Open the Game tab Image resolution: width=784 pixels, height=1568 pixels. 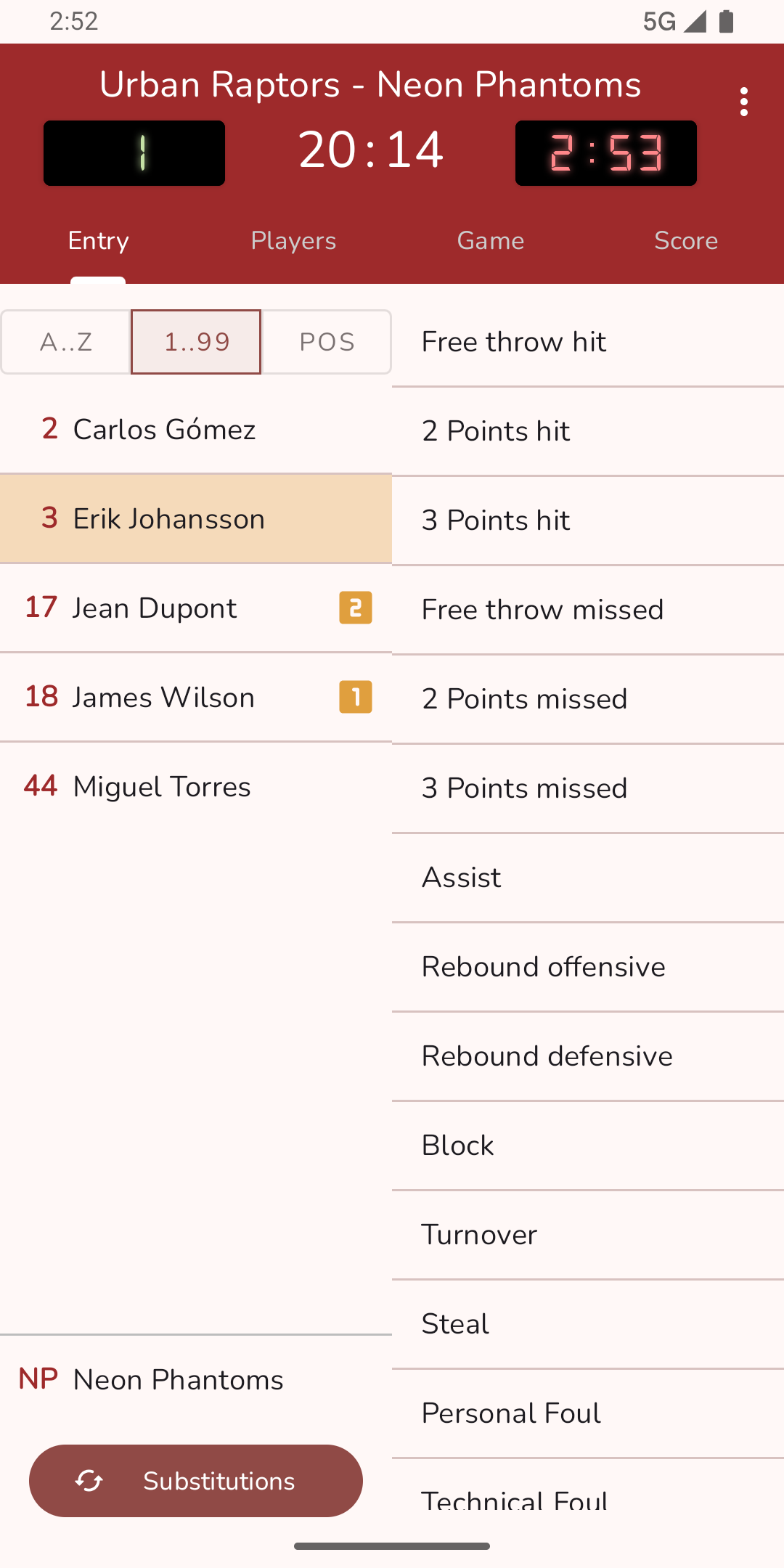490,241
